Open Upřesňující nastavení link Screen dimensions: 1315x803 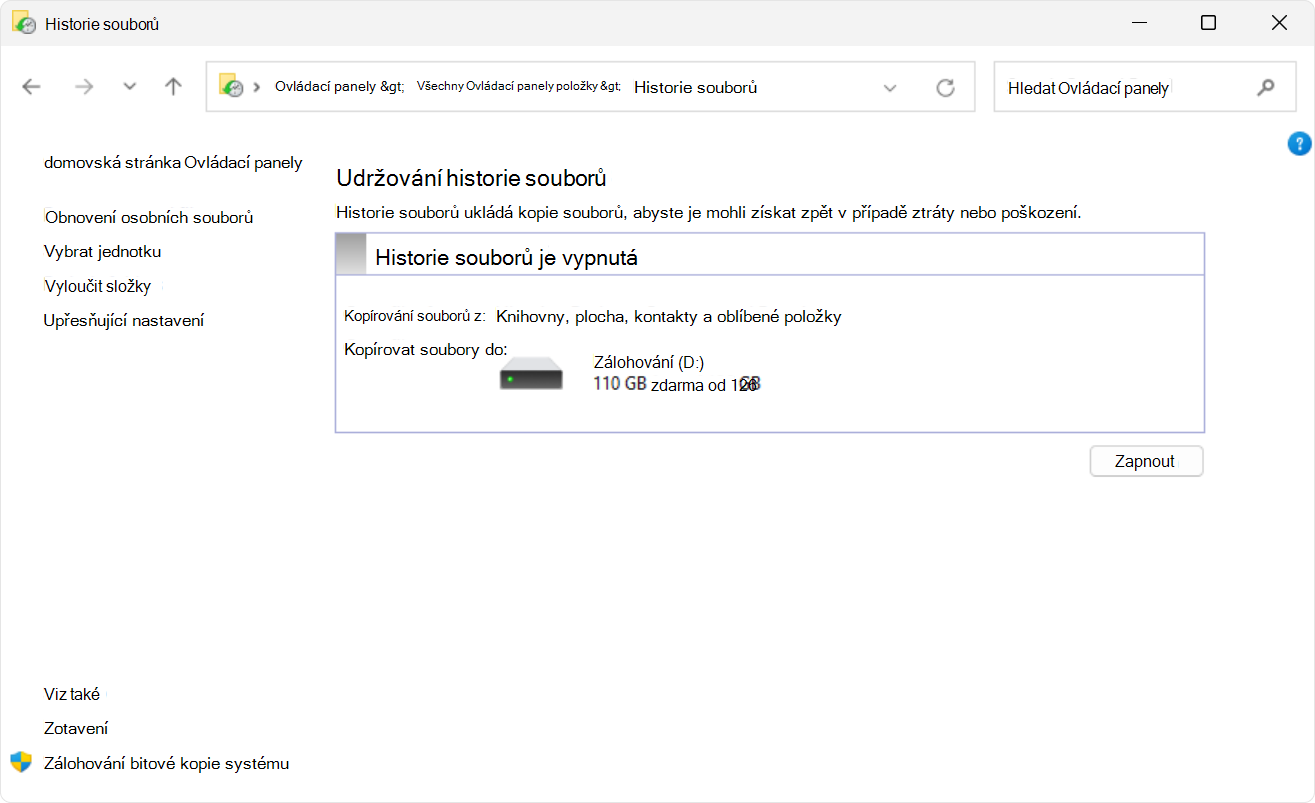(124, 320)
